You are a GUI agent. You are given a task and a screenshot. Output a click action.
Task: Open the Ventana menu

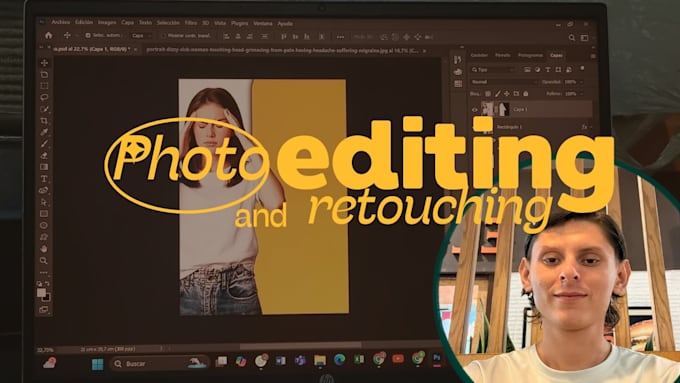click(x=263, y=23)
